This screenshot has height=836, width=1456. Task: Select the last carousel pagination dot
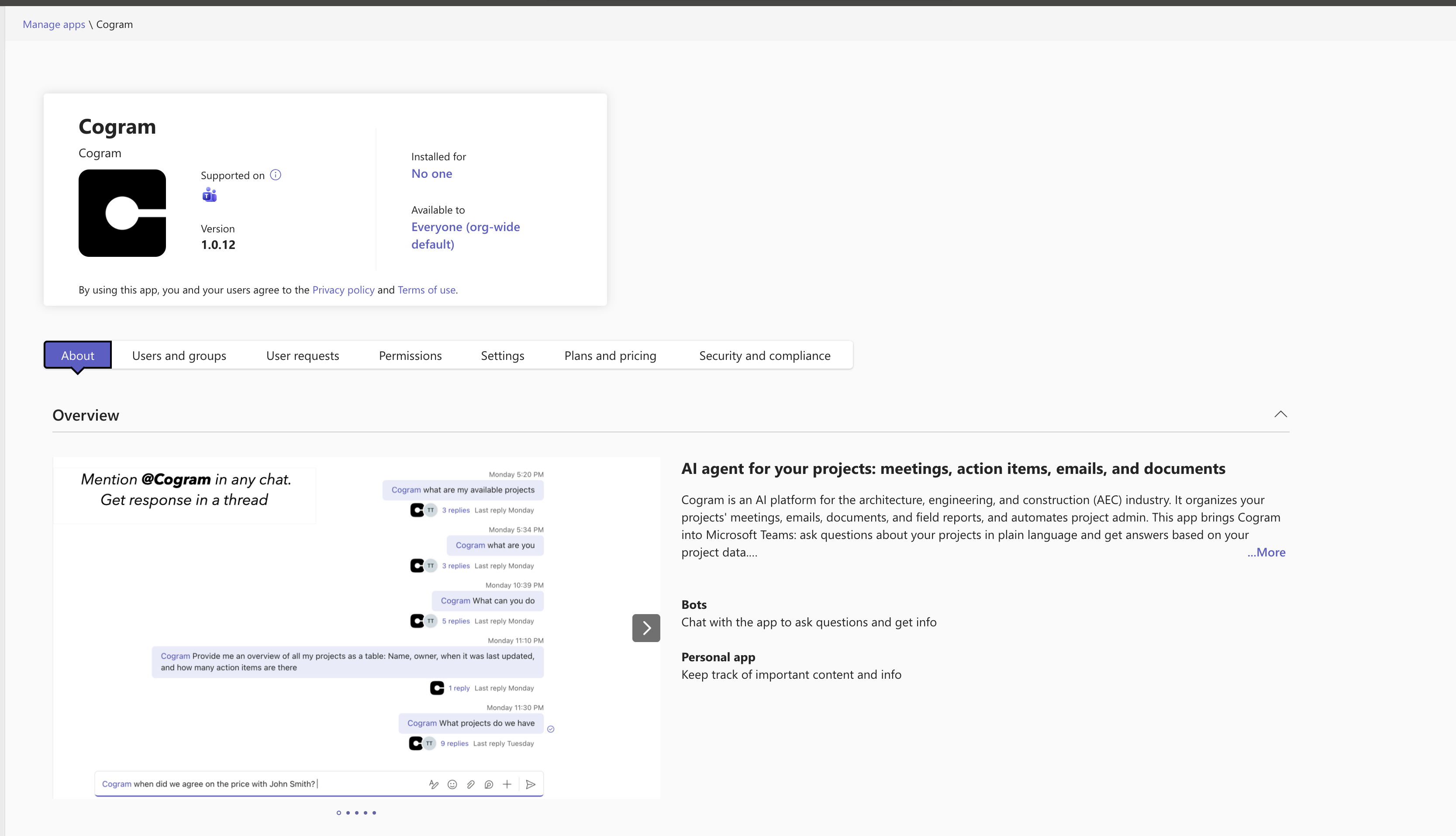coord(374,812)
